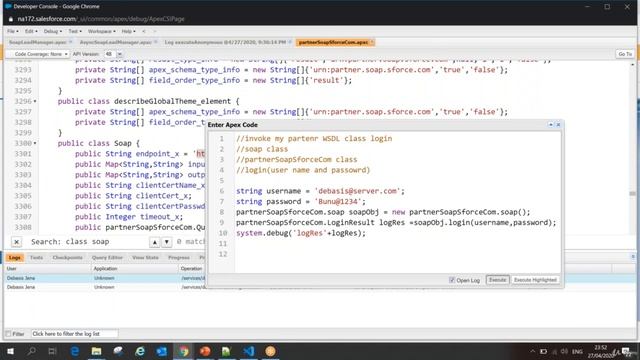Show hidden system tray icons
640x360 pixels.
pyautogui.click(x=532, y=351)
